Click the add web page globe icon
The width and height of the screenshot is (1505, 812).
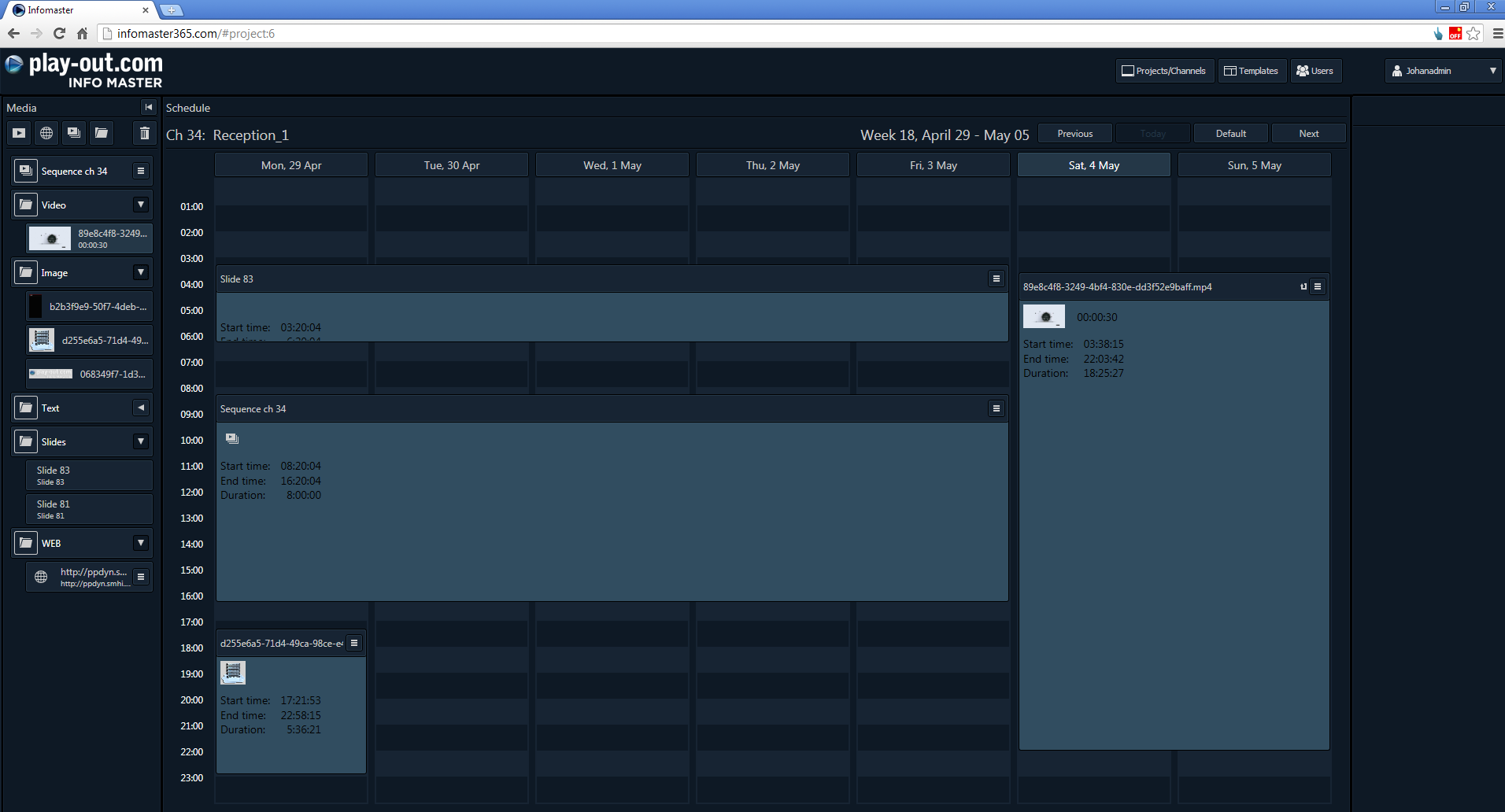[x=46, y=133]
